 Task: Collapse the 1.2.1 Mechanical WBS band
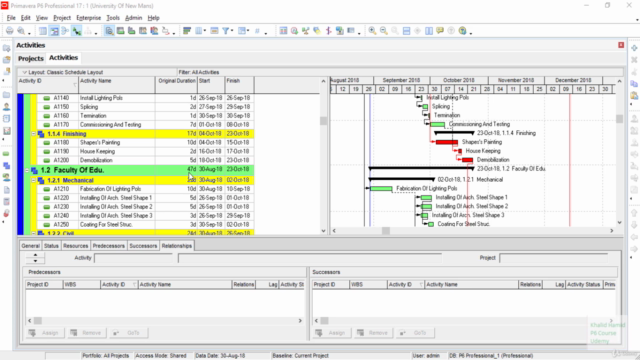(x=33, y=180)
